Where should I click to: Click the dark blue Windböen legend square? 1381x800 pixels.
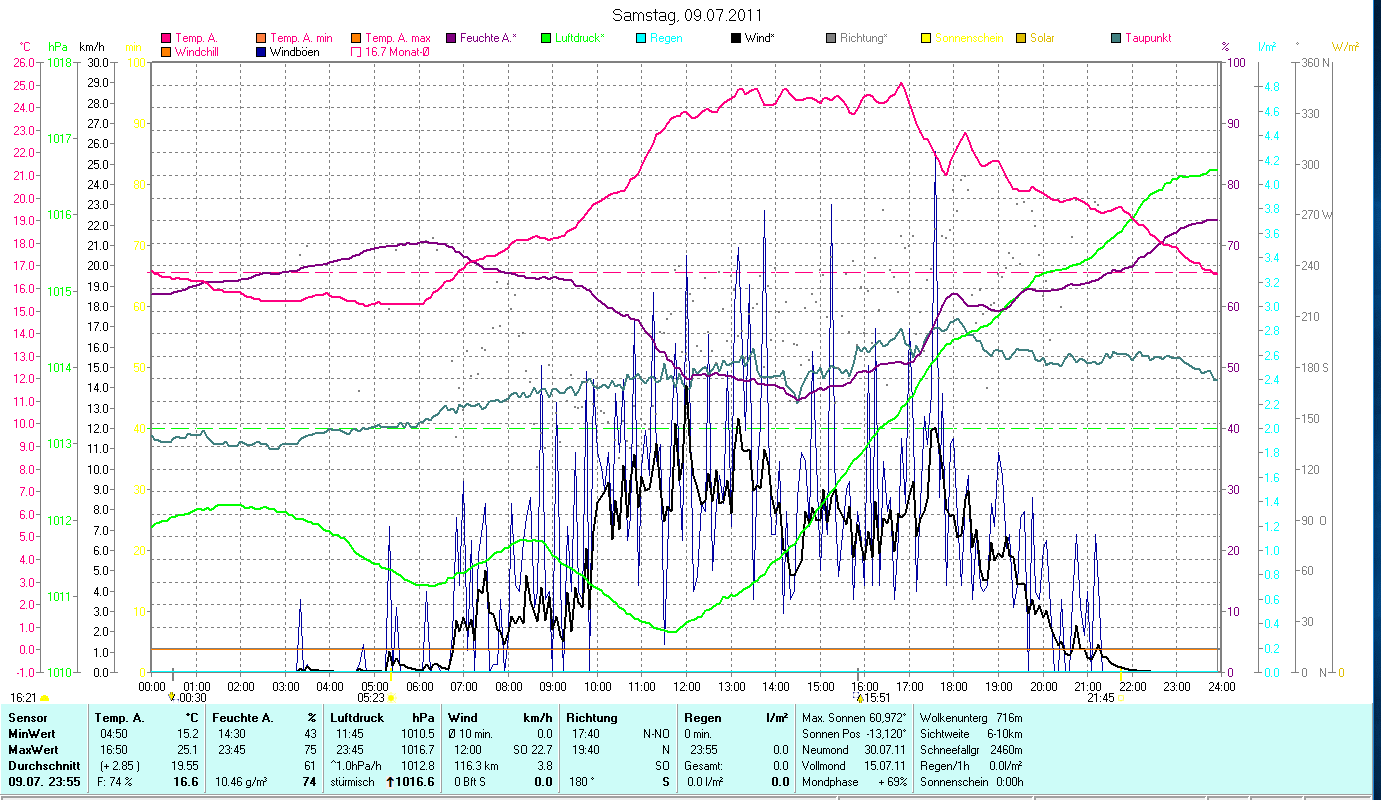point(262,52)
